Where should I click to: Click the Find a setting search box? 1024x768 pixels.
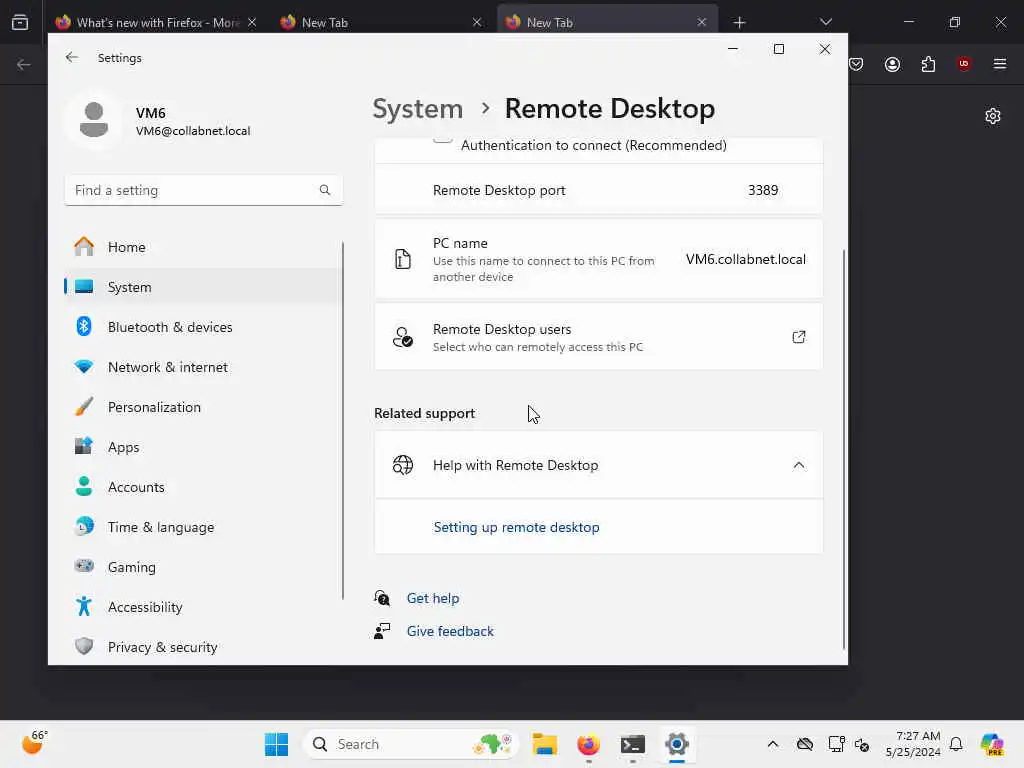203,190
